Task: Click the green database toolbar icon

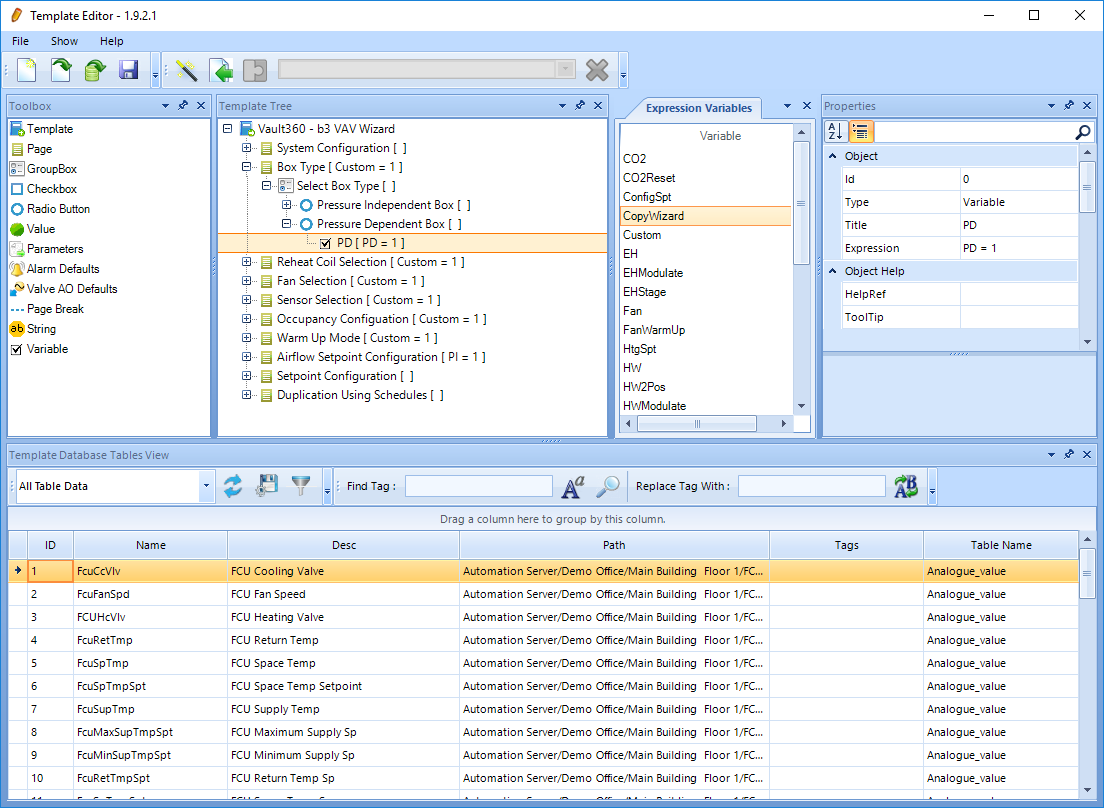Action: [x=94, y=70]
